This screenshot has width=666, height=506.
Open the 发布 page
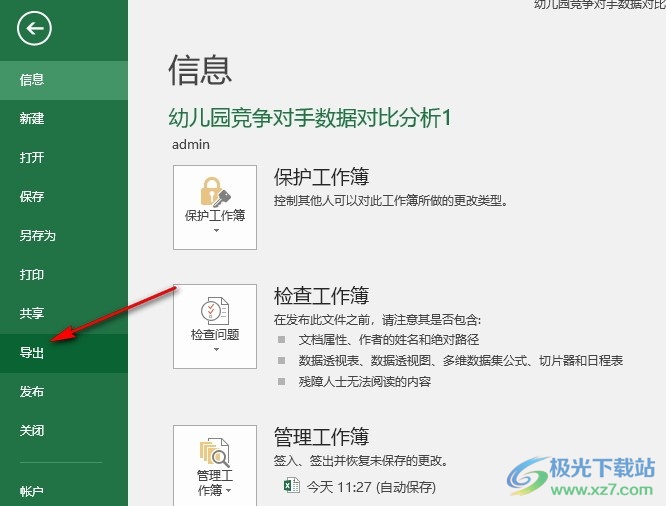point(64,392)
